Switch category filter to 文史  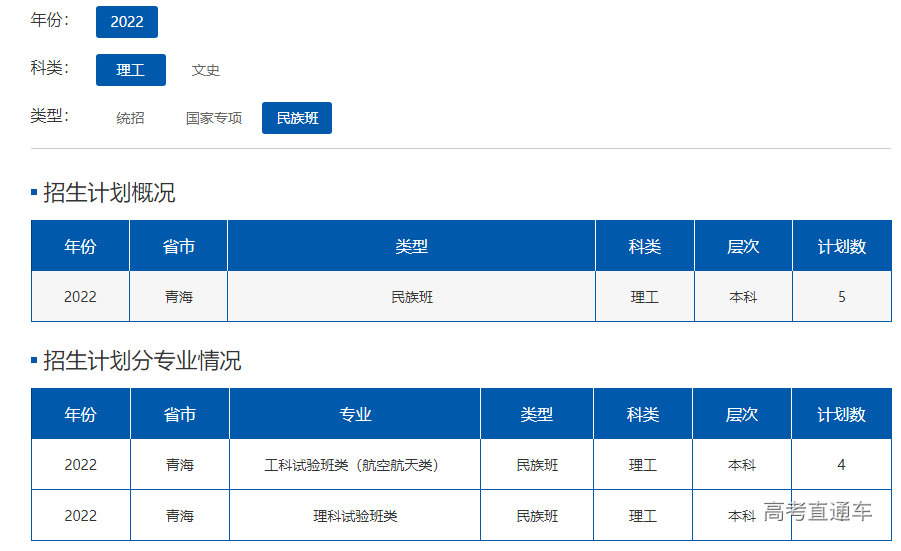click(x=206, y=70)
